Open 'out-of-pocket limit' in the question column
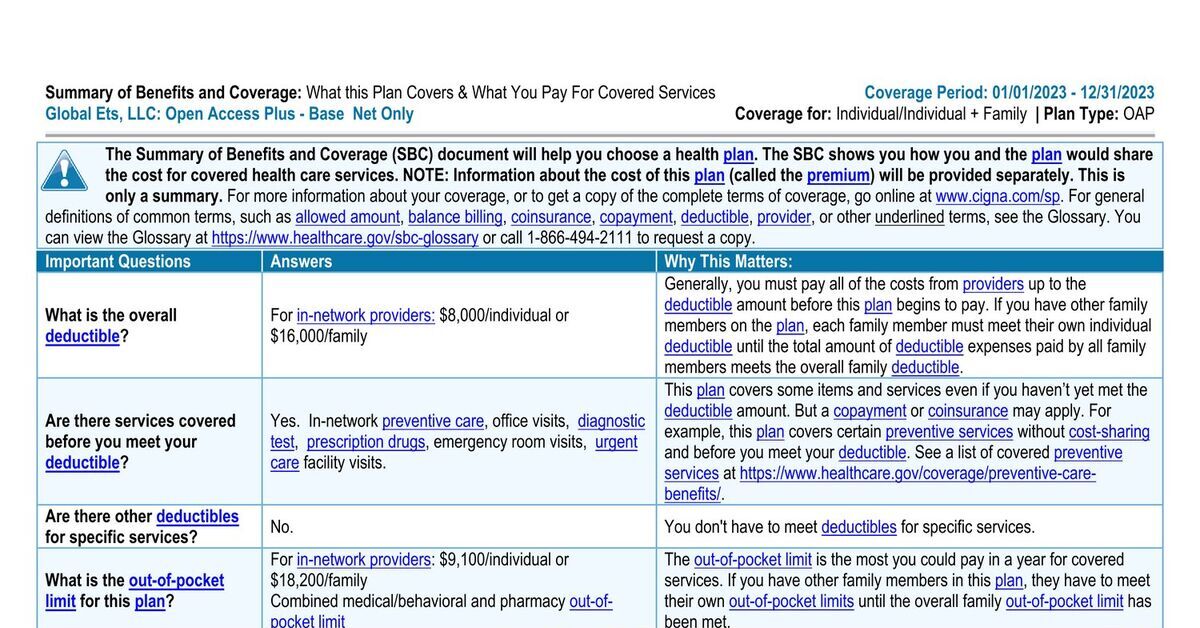The width and height of the screenshot is (1200, 628). [x=176, y=581]
